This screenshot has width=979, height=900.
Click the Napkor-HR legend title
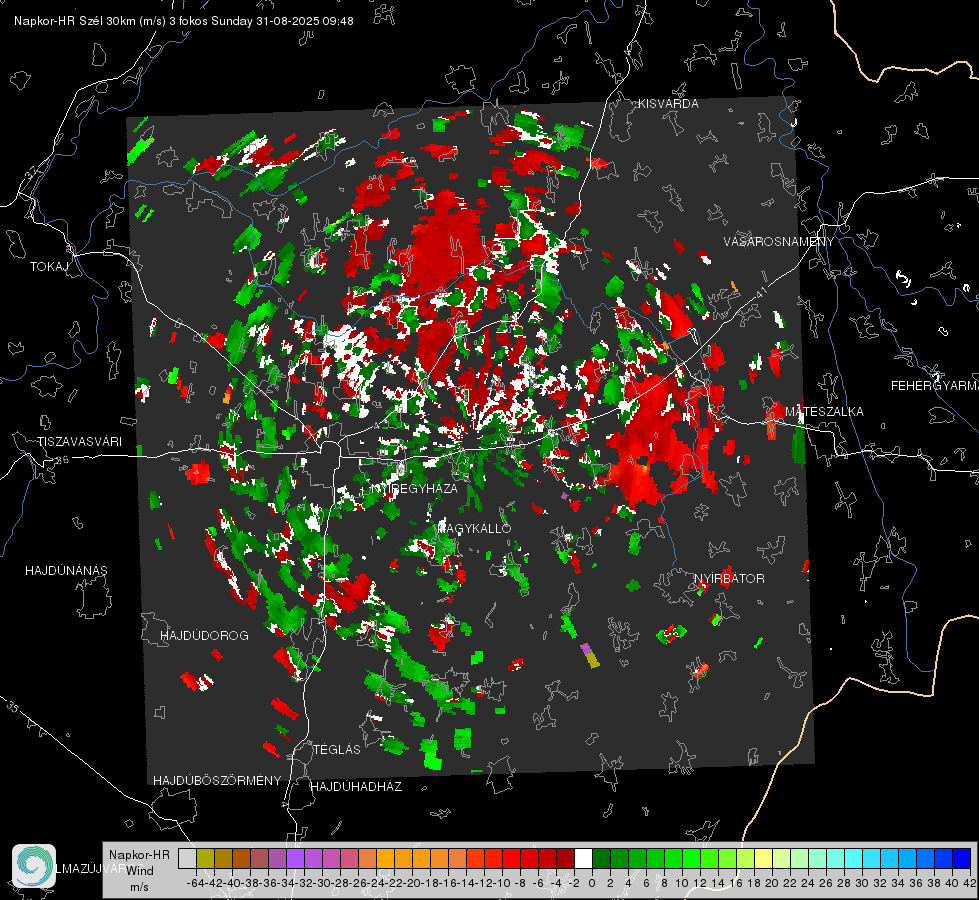coord(139,855)
